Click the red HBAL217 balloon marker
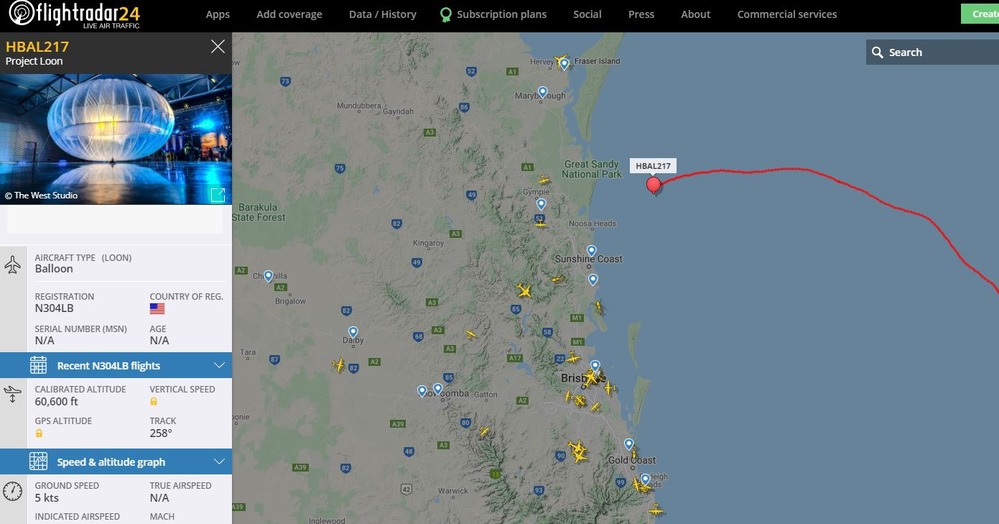Image resolution: width=999 pixels, height=524 pixels. pyautogui.click(x=653, y=186)
